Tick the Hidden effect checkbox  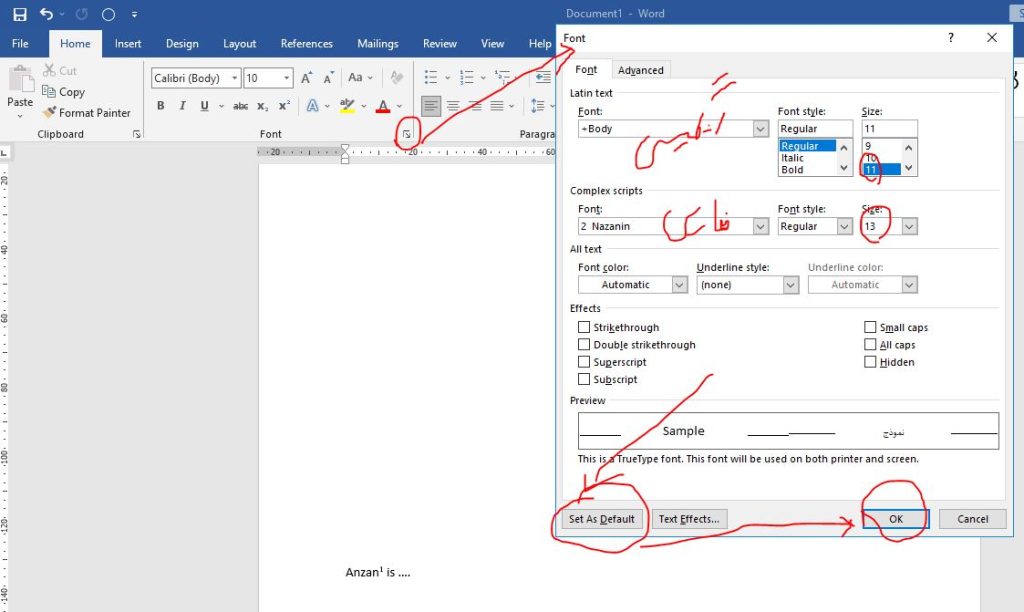(x=871, y=362)
